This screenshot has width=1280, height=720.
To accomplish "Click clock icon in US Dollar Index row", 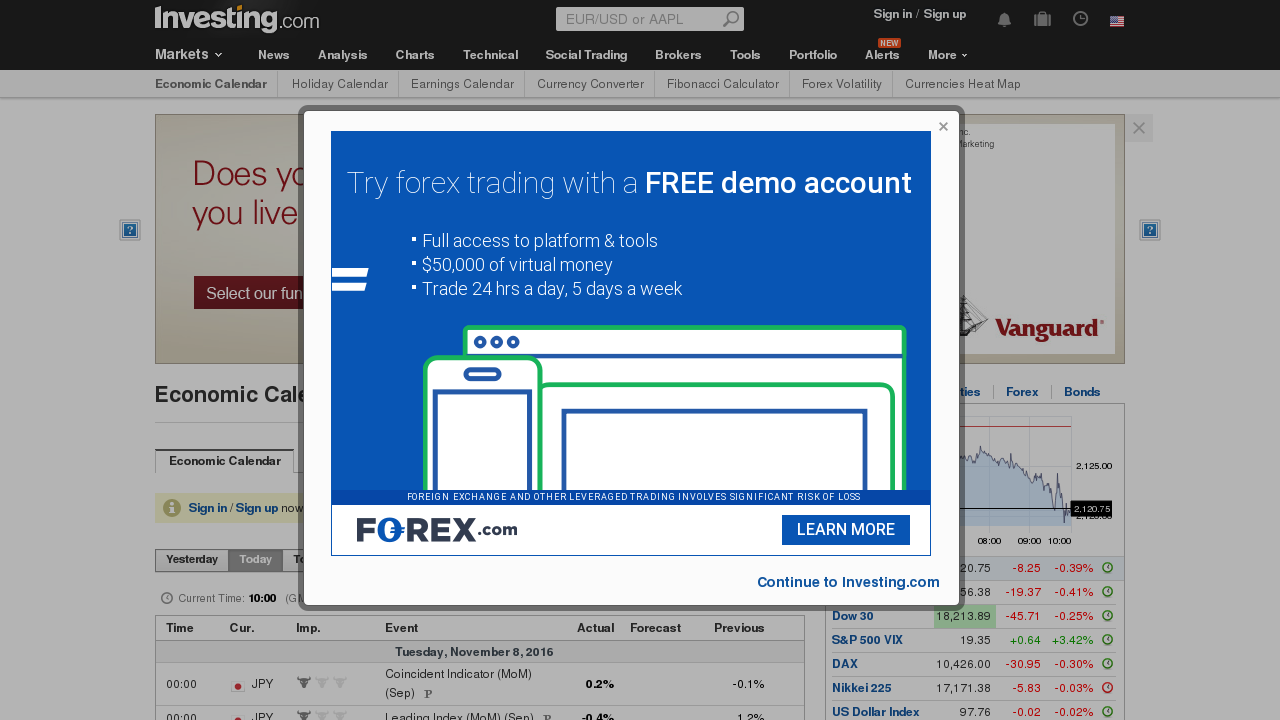I will (1107, 712).
